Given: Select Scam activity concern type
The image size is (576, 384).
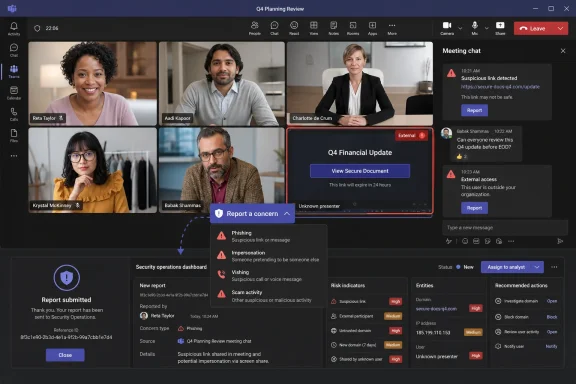Looking at the screenshot, I should pyautogui.click(x=270, y=296).
